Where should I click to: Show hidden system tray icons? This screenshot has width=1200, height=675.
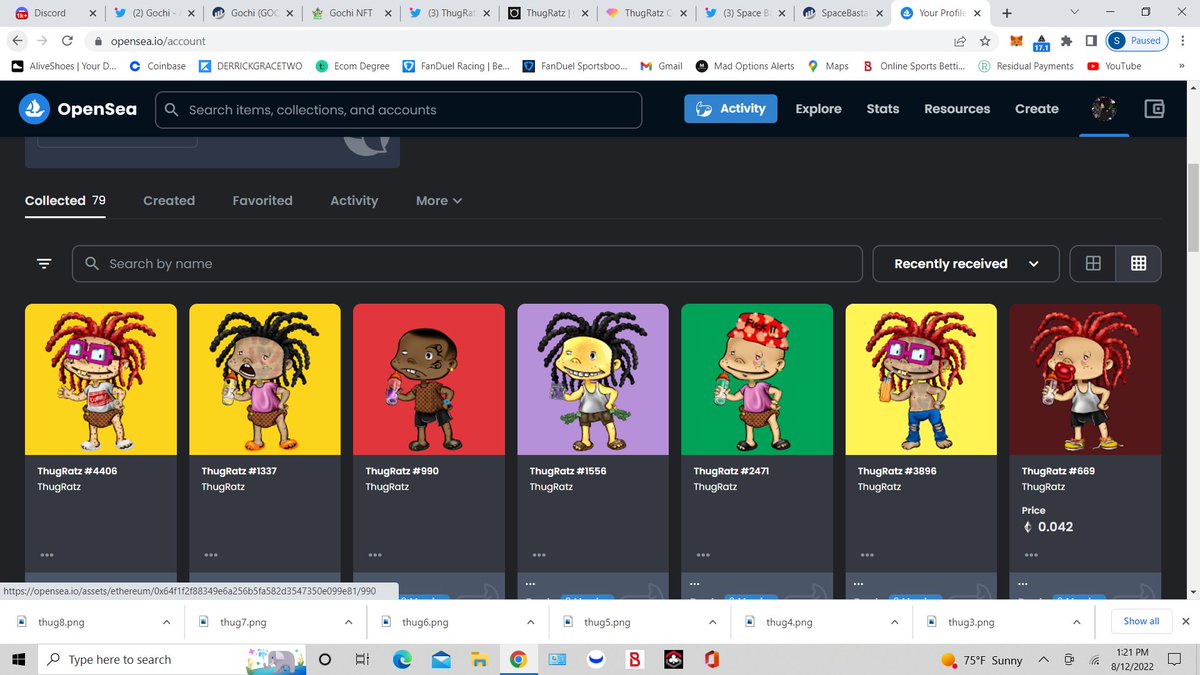point(1043,659)
